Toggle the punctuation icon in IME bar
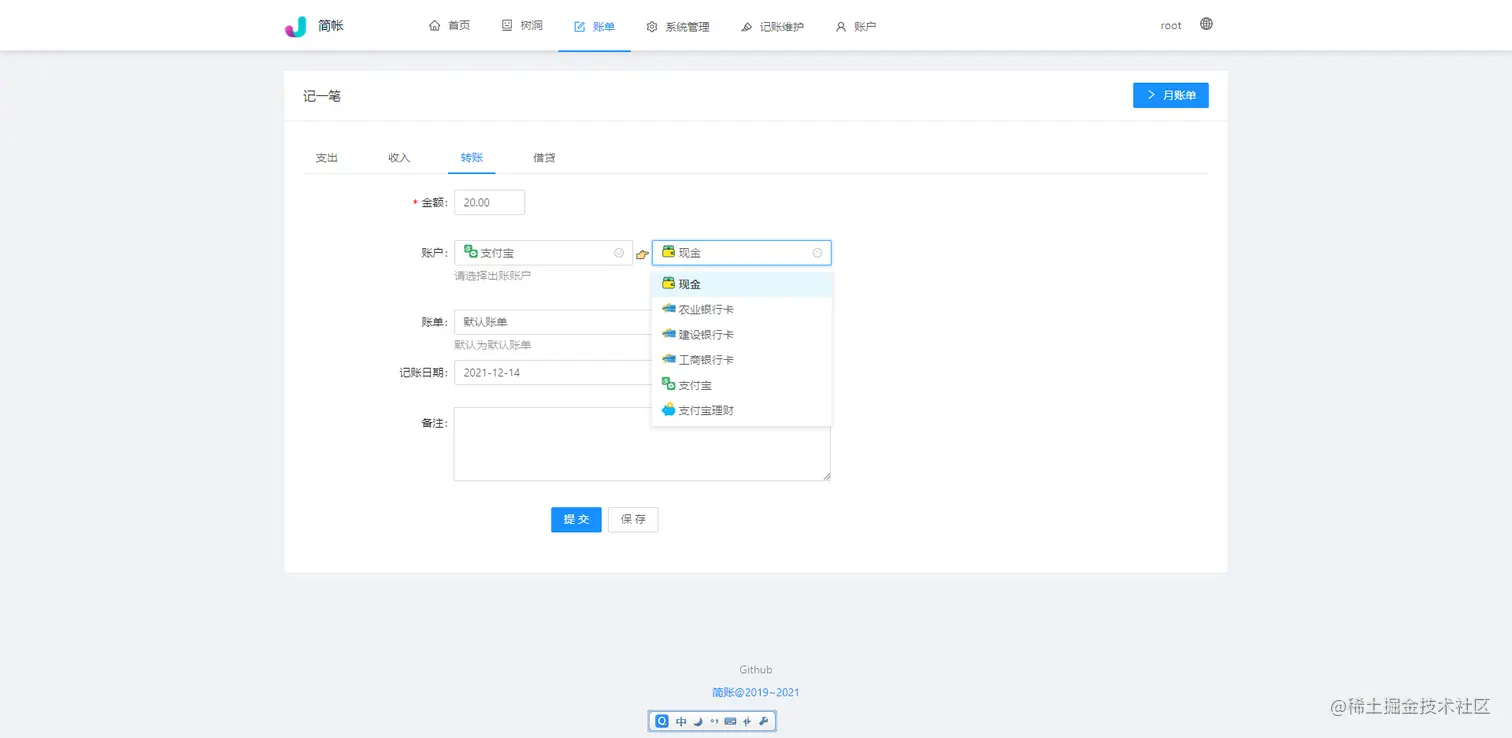Viewport: 1512px width, 738px height. 714,721
